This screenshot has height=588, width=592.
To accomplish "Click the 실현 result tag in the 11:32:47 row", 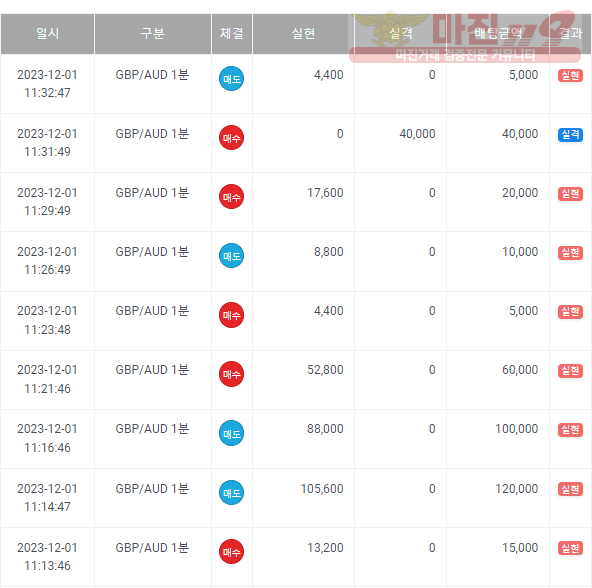I will (570, 76).
